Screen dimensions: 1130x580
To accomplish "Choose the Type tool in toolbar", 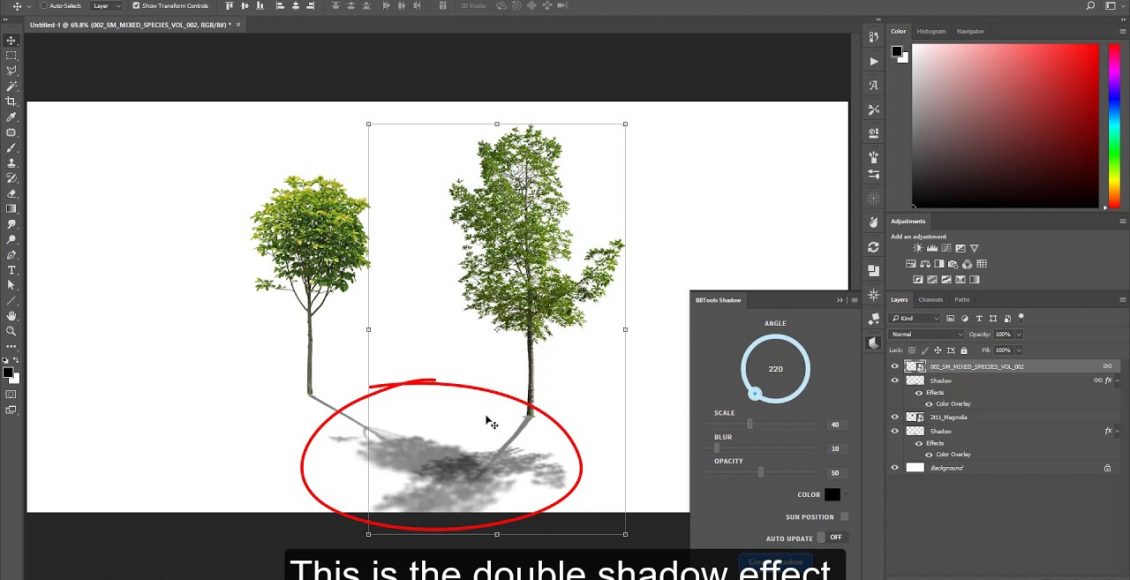I will [x=12, y=270].
